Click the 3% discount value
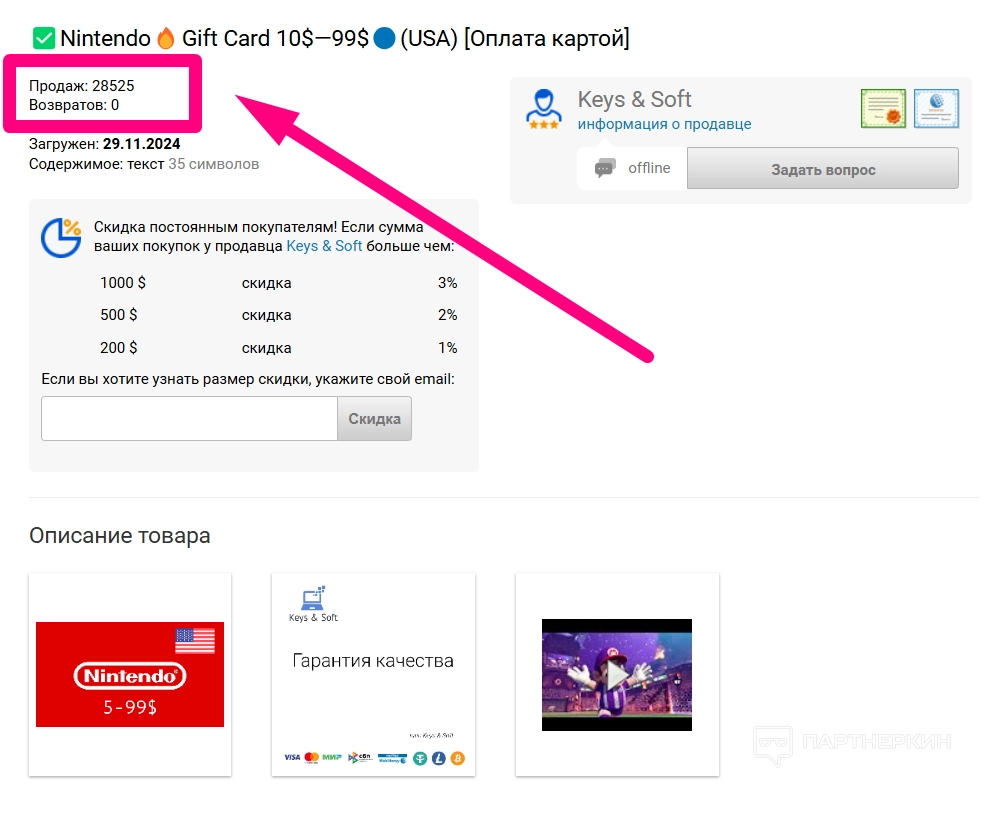The height and width of the screenshot is (819, 1002). pos(448,282)
